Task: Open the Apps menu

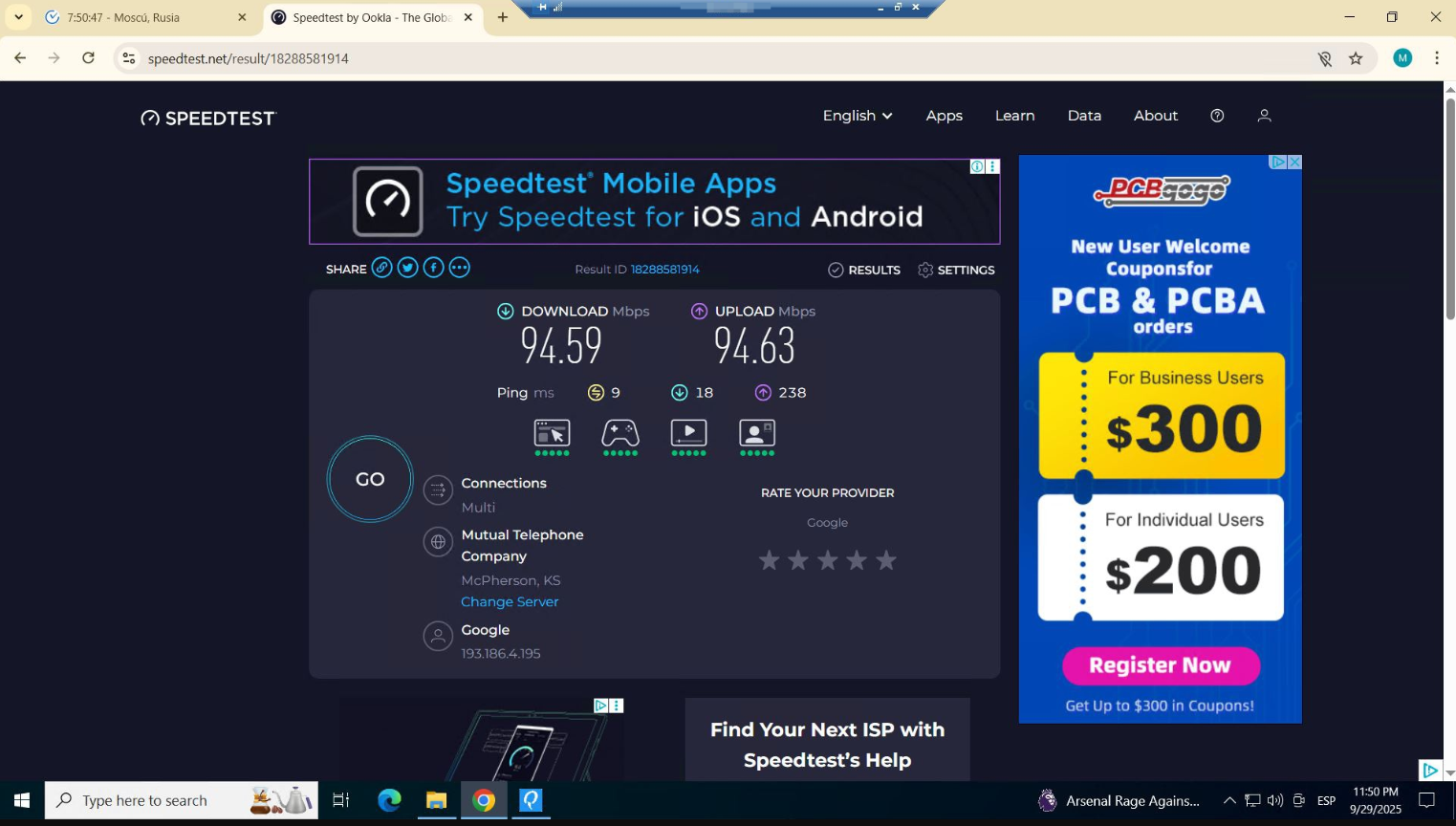Action: pyautogui.click(x=944, y=116)
